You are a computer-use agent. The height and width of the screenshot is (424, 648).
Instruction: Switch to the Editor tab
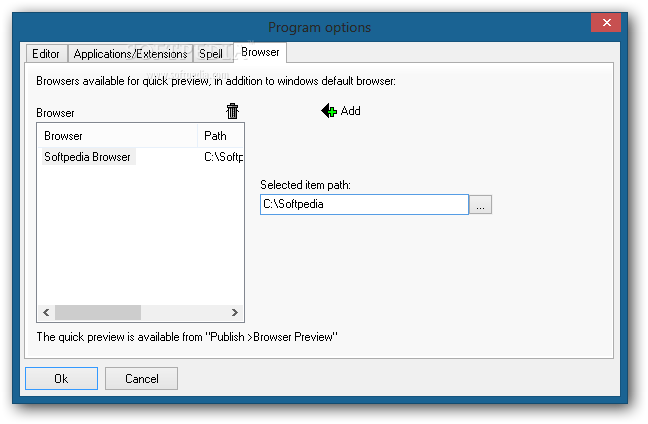click(46, 54)
